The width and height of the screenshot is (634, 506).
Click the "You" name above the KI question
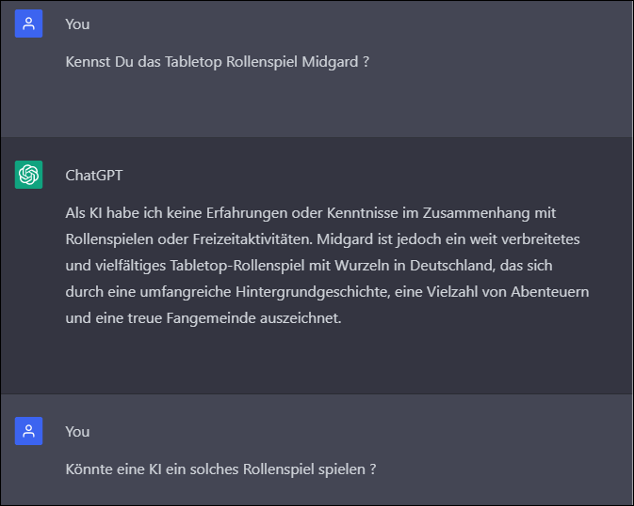click(77, 431)
